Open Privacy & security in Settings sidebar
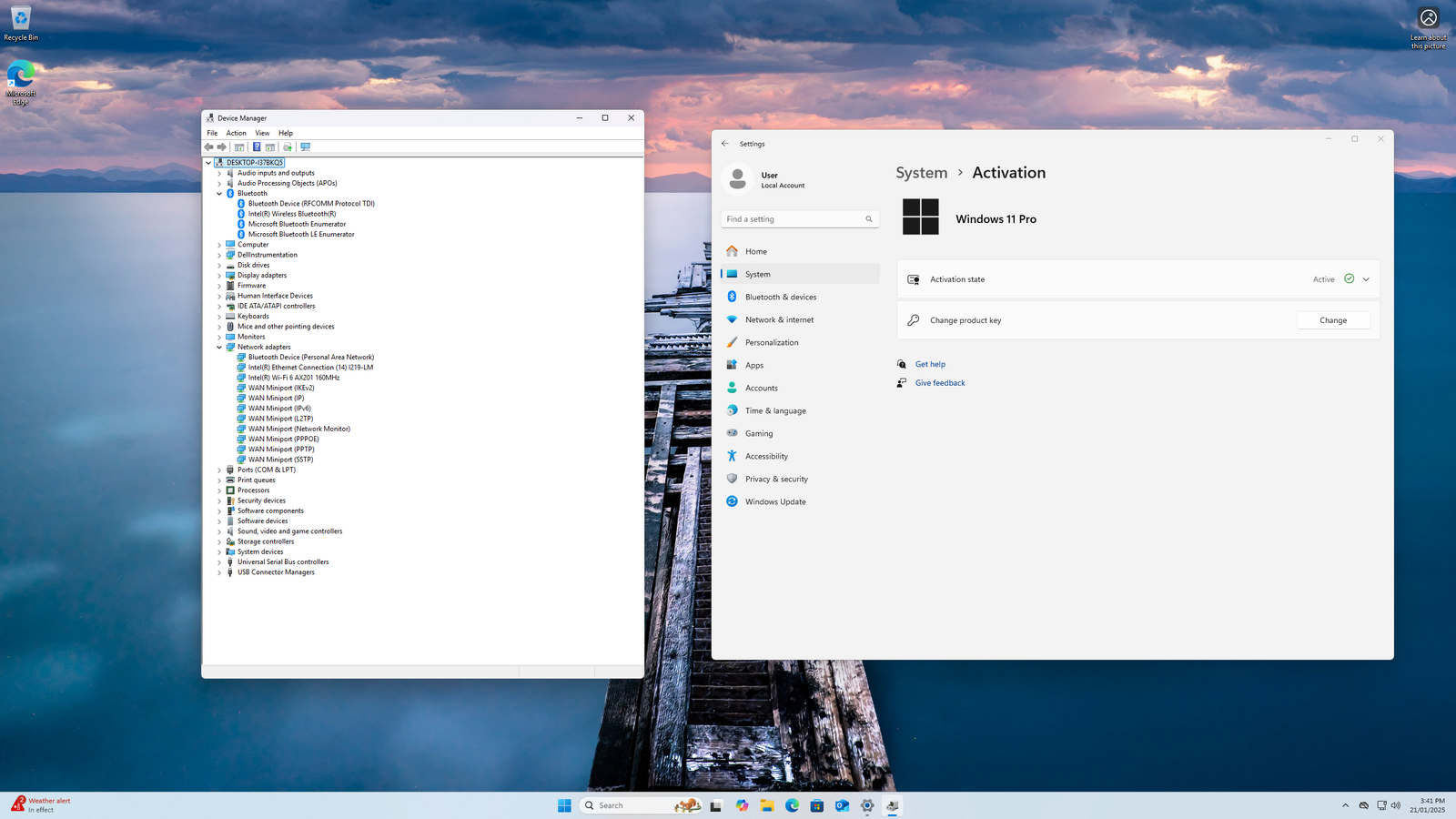1456x819 pixels. coord(801,479)
